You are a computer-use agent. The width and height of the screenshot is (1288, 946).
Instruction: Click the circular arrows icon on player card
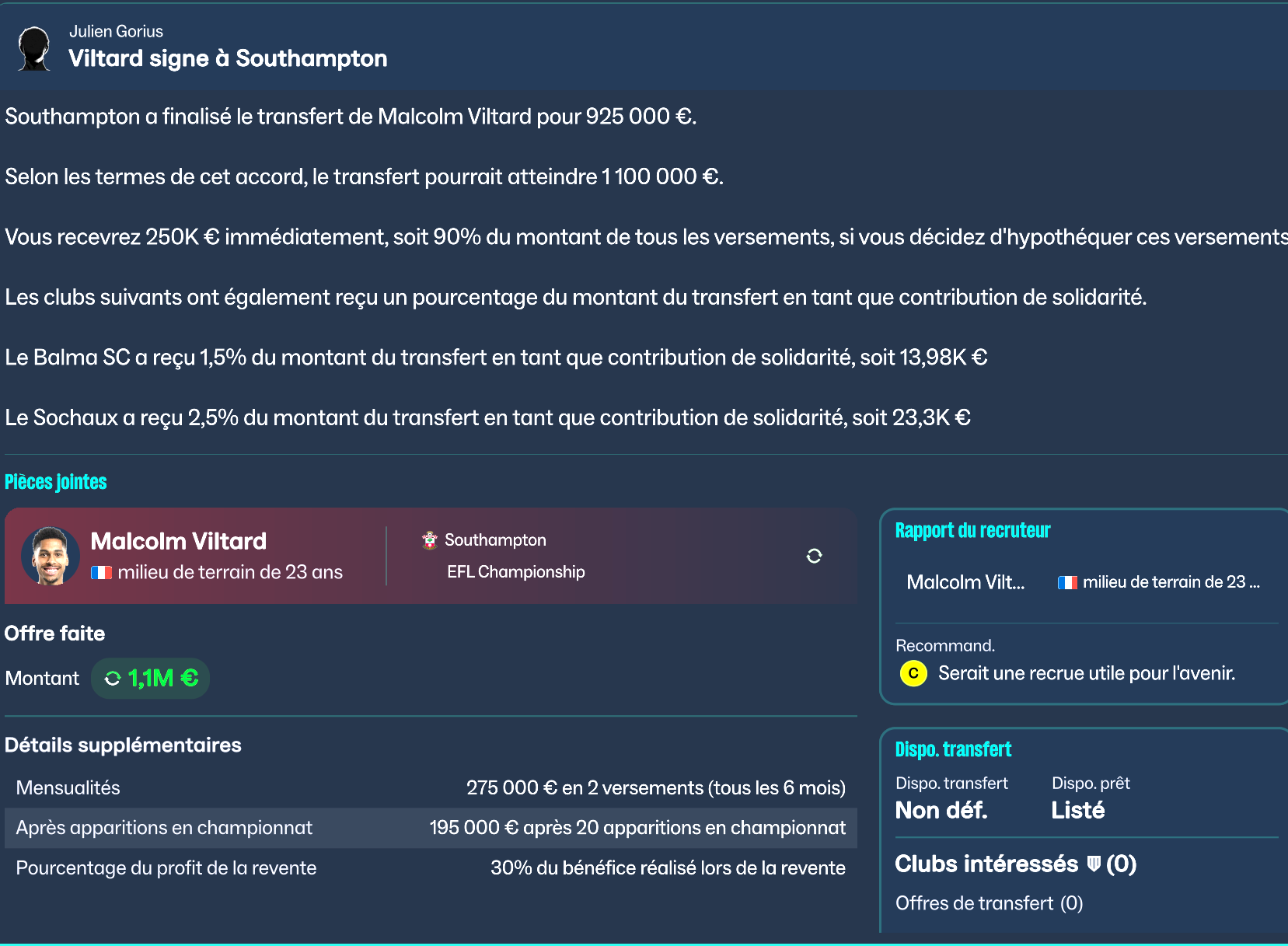(814, 556)
